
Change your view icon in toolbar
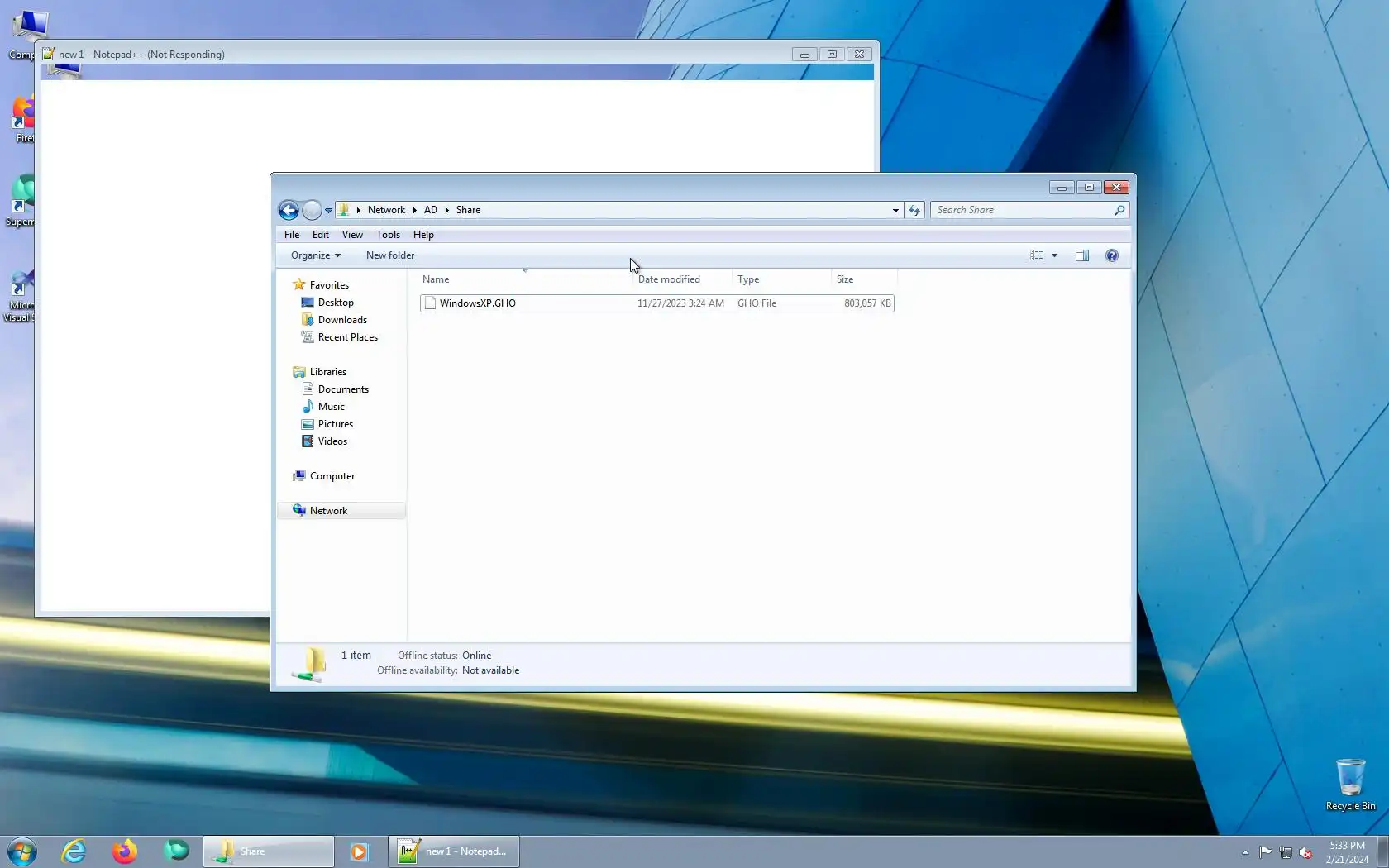point(1037,255)
